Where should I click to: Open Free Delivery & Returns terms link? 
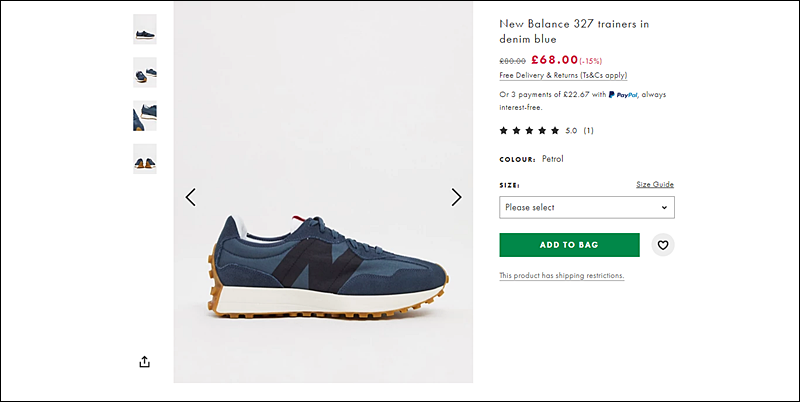[x=563, y=76]
